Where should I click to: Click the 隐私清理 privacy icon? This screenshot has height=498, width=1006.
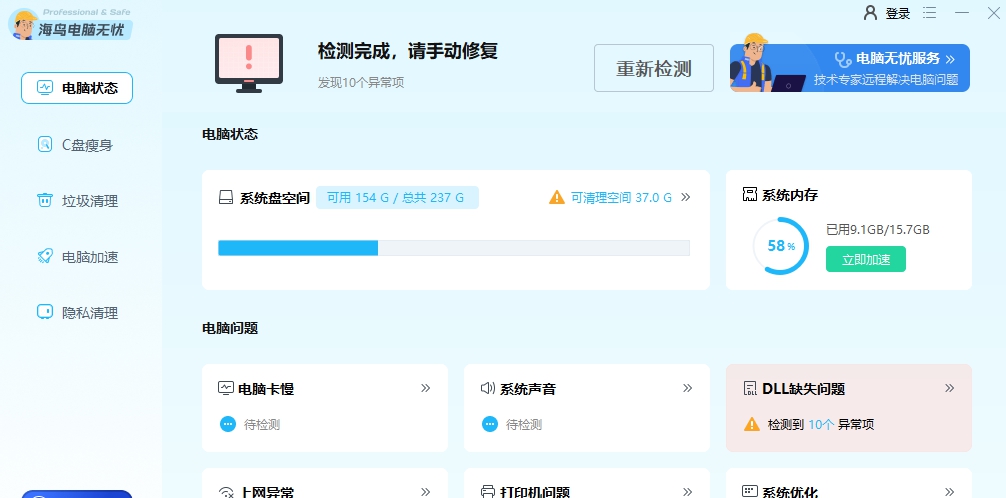[x=45, y=313]
